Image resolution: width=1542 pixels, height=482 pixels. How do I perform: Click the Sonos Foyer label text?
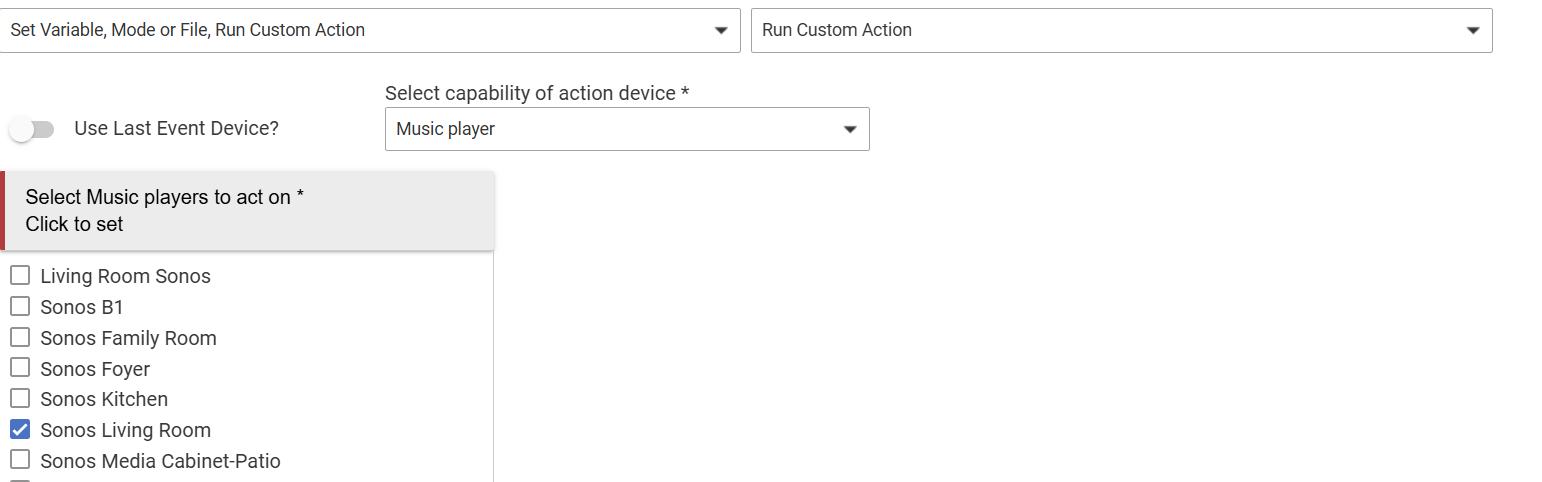95,368
